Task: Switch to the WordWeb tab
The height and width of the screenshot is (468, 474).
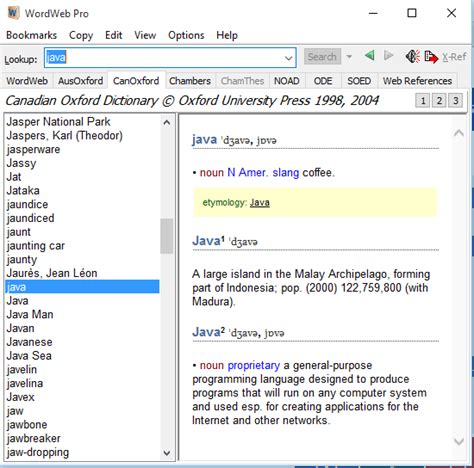Action: (27, 81)
